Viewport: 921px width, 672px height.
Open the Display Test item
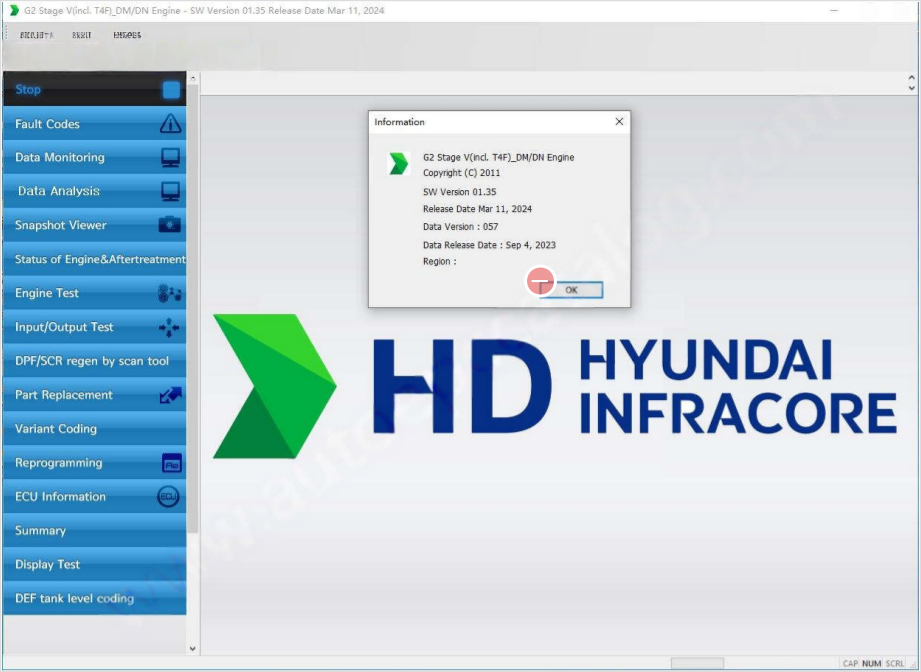[x=47, y=565]
